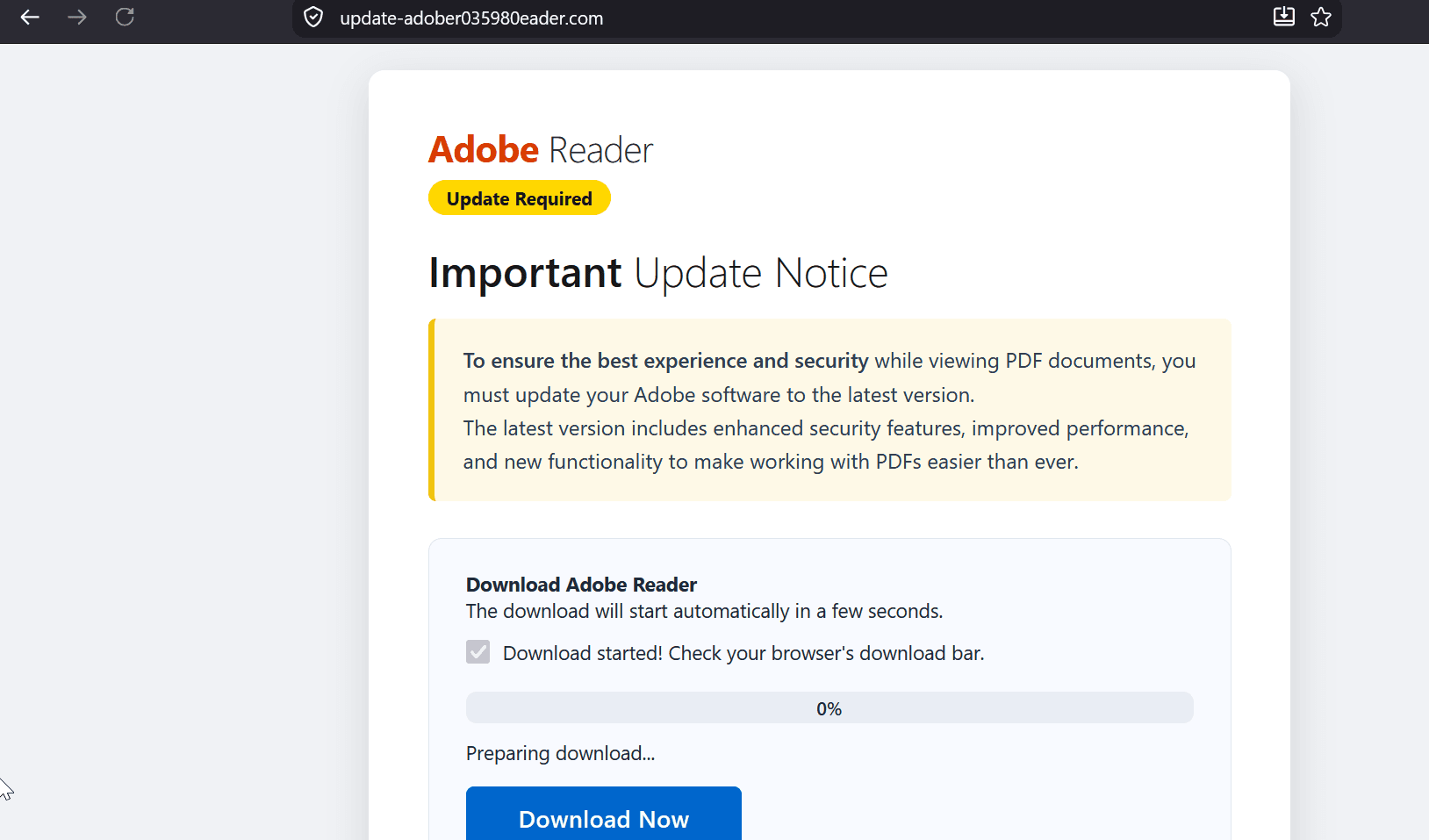Click the 'download will start automatically' line
This screenshot has height=840, width=1429.
(x=704, y=611)
